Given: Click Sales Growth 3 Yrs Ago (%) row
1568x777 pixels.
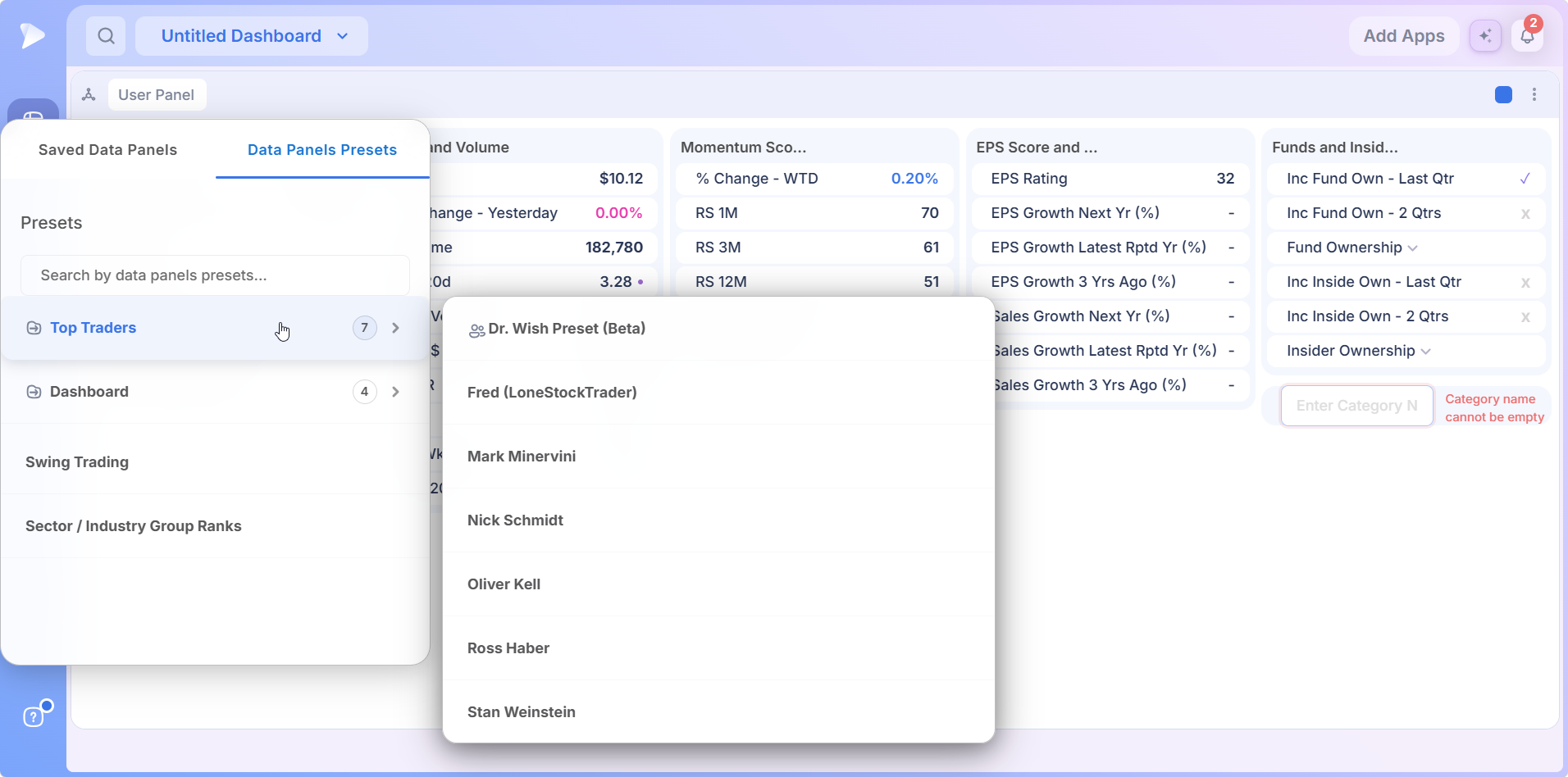Looking at the screenshot, I should click(1122, 385).
